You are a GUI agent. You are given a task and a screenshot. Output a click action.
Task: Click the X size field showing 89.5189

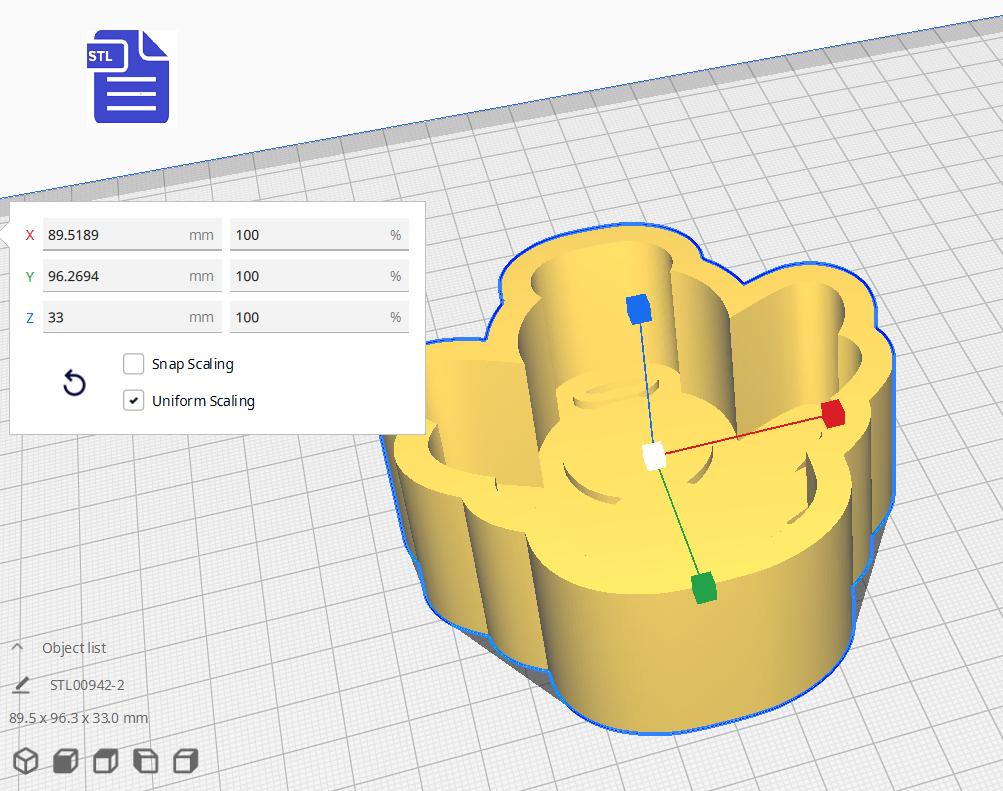click(x=132, y=235)
